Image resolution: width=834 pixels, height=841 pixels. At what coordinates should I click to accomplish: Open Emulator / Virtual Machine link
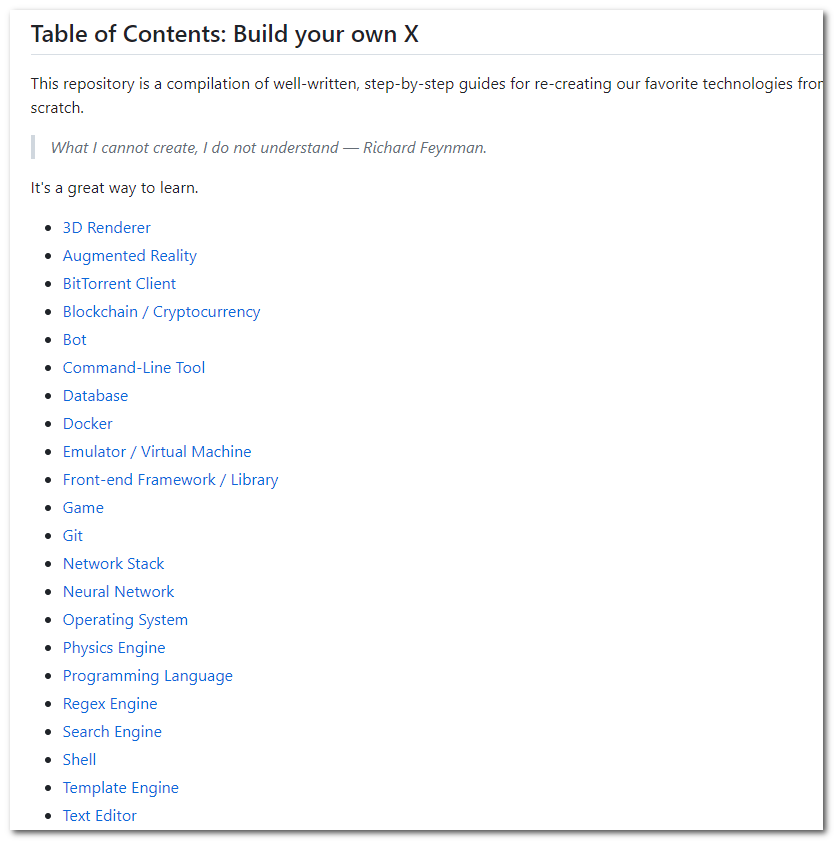pyautogui.click(x=157, y=452)
